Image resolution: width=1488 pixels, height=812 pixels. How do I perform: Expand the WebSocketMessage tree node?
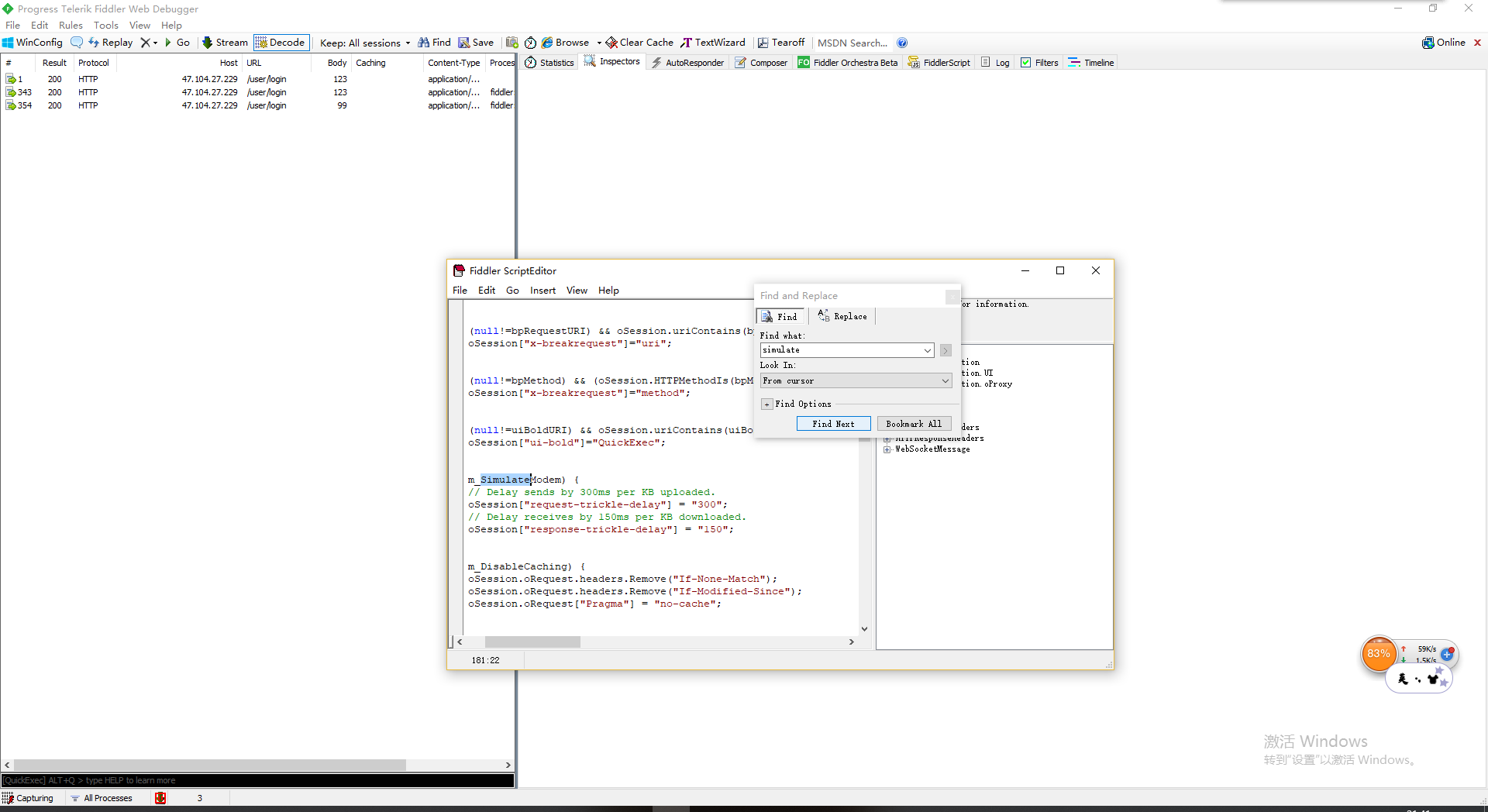[x=887, y=449]
